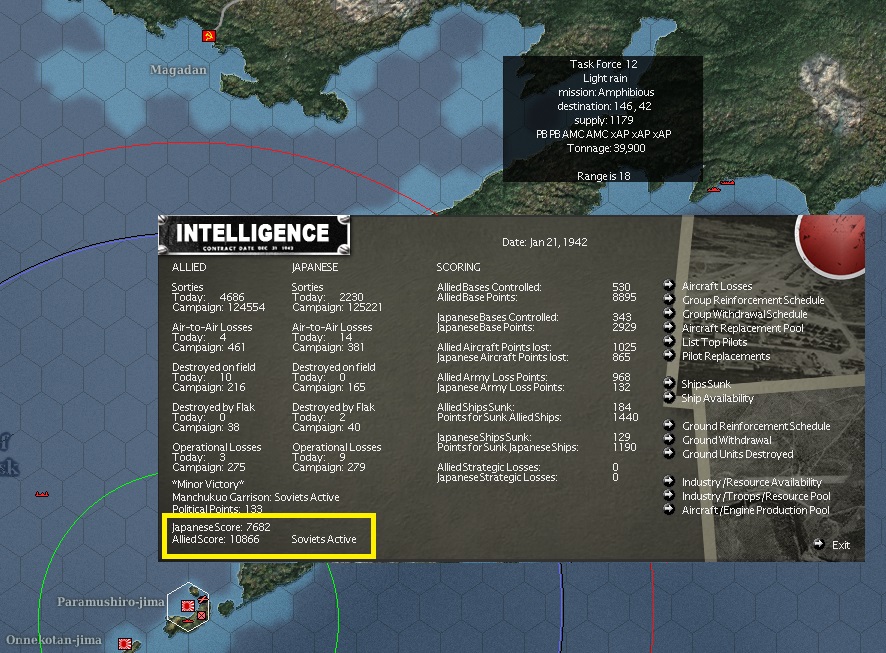Select the Soviet base flag at Magadan
This screenshot has width=886, height=653.
tap(209, 36)
